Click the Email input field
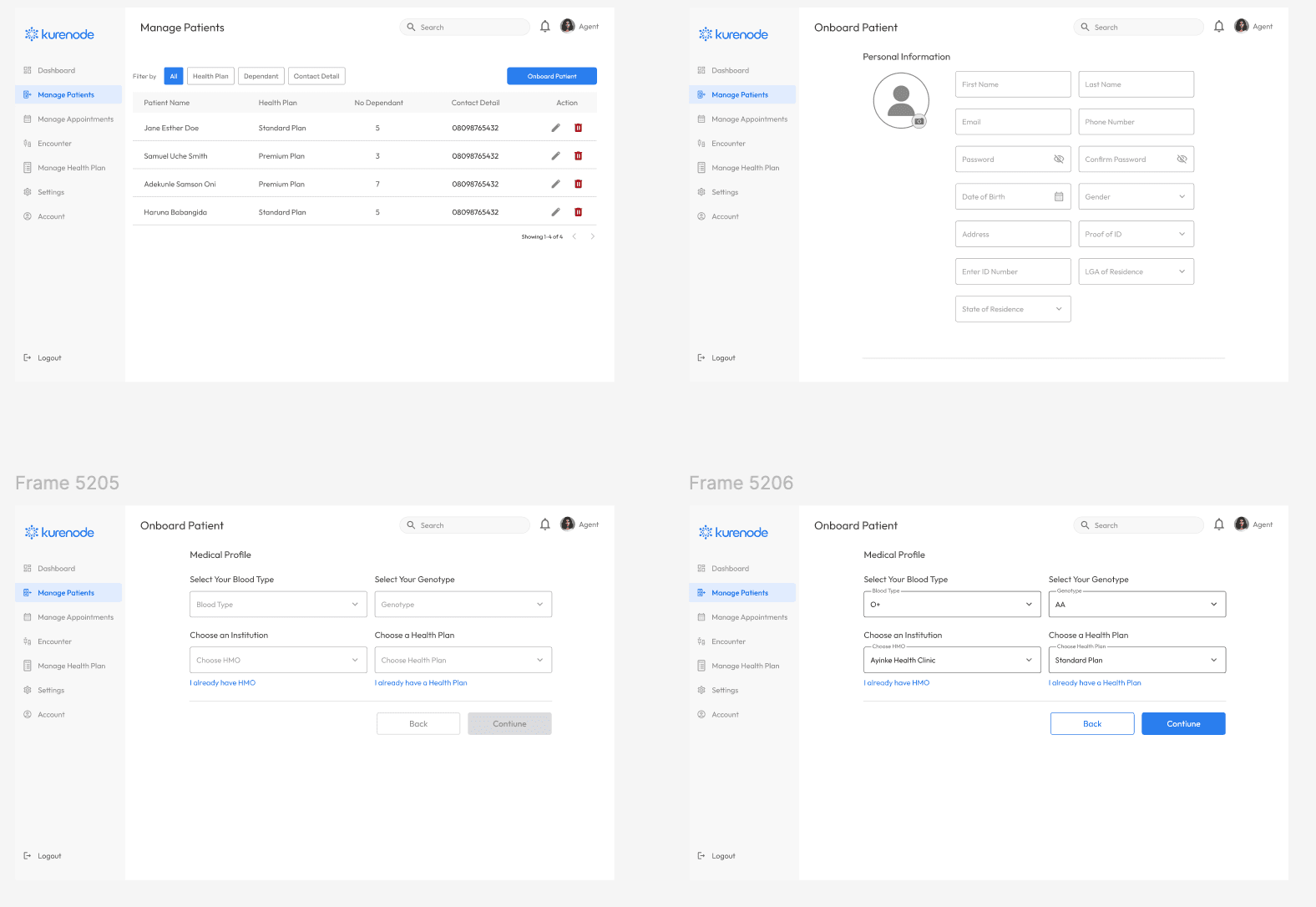This screenshot has width=1316, height=907. pos(1013,122)
